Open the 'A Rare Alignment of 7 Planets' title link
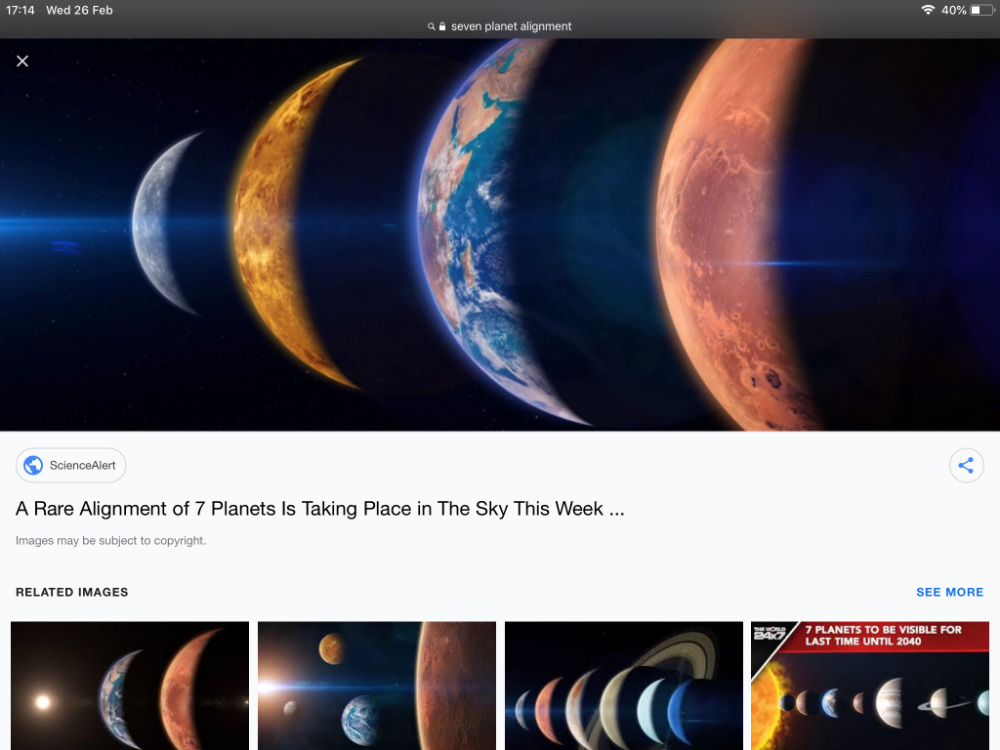The image size is (1000, 750). [320, 508]
